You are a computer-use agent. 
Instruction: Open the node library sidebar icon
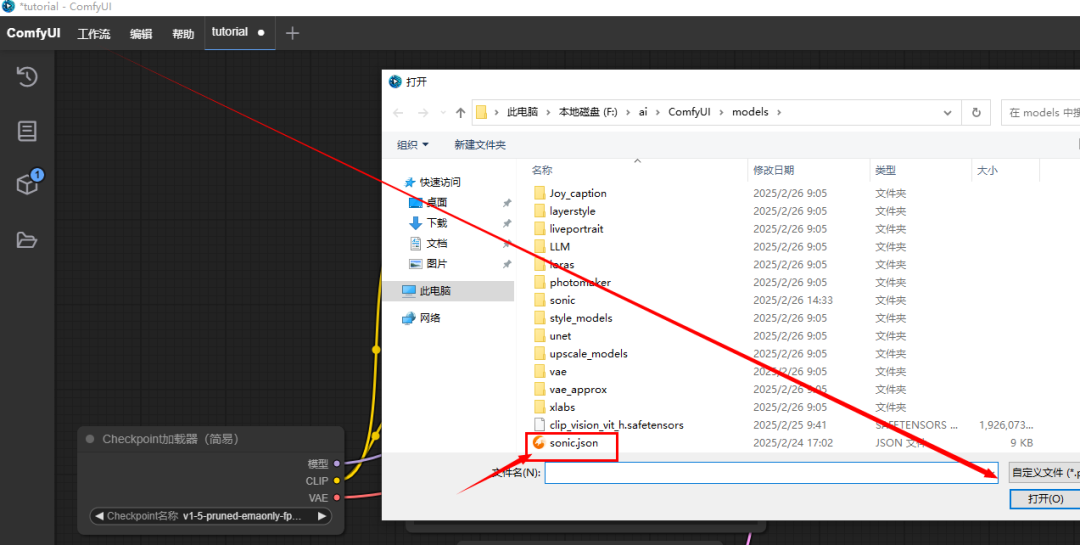click(x=27, y=131)
